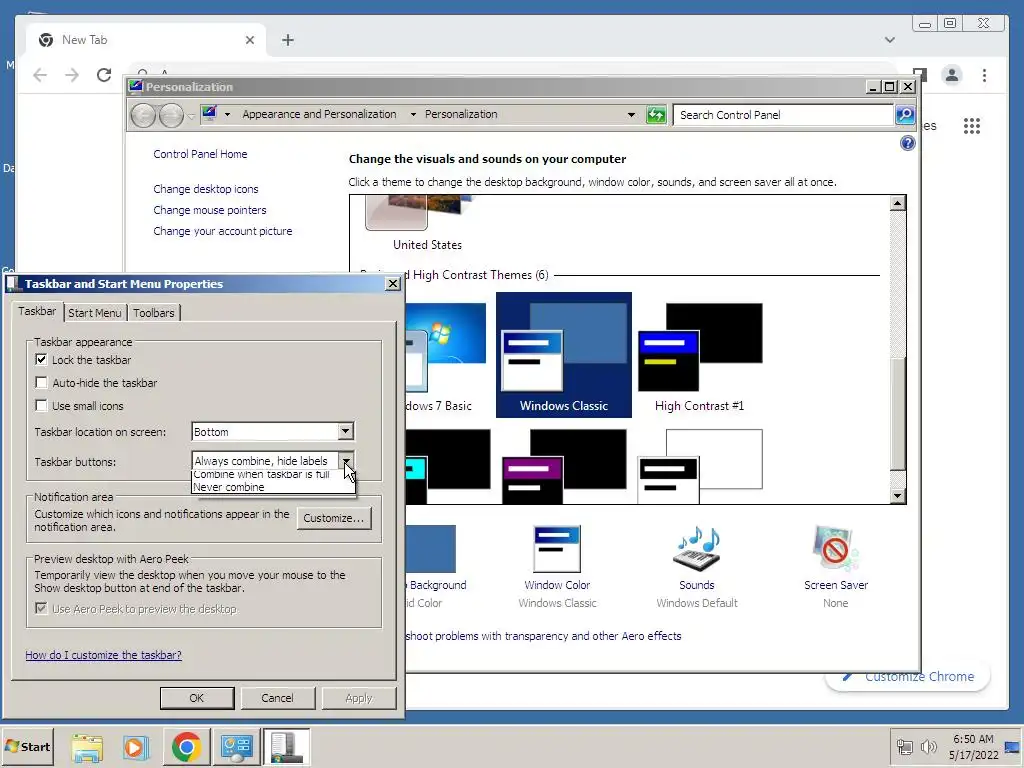Collapse the Taskbar buttons dropdown arrow
The image size is (1024, 768).
click(x=346, y=461)
